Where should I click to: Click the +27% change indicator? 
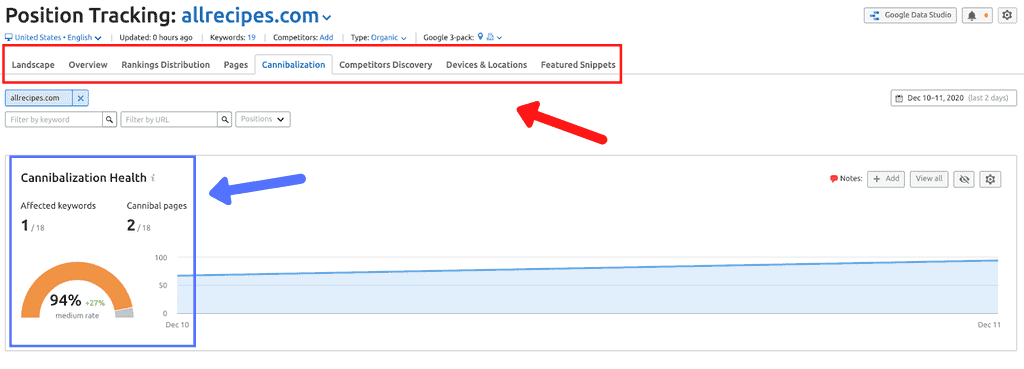(x=95, y=303)
